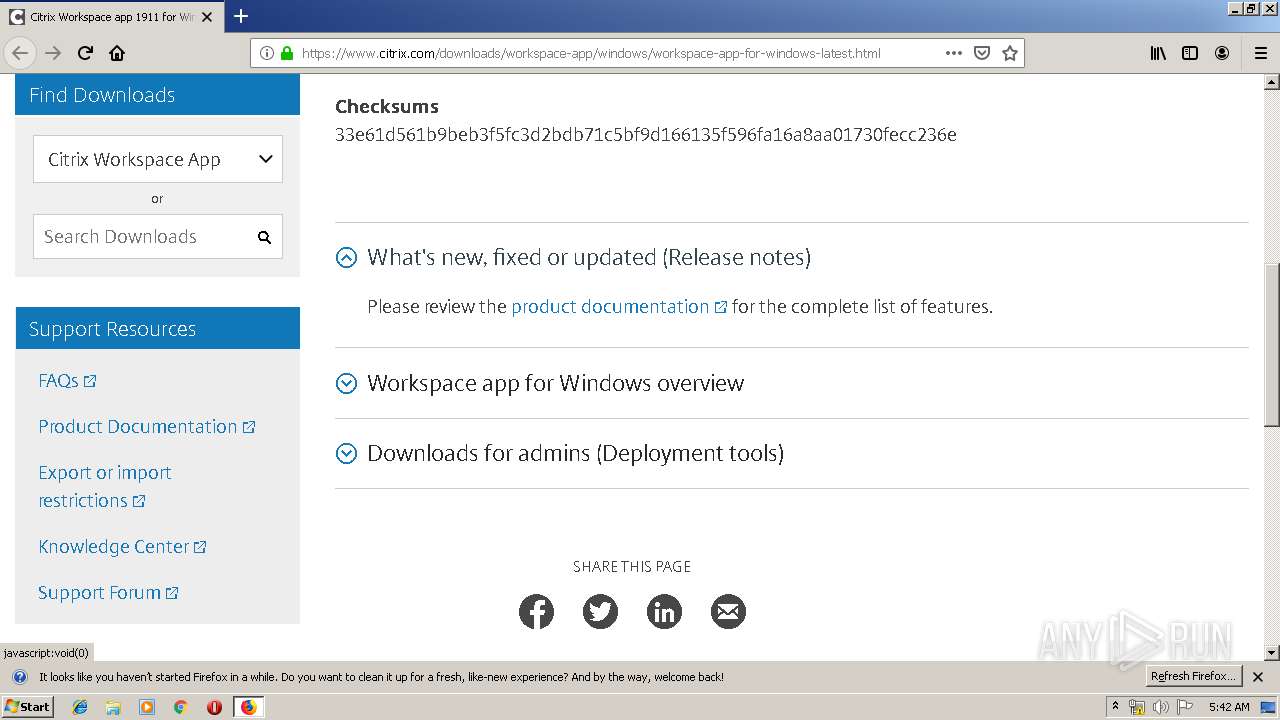Submit the Search Downloads query
This screenshot has width=1280, height=720.
pyautogui.click(x=264, y=237)
